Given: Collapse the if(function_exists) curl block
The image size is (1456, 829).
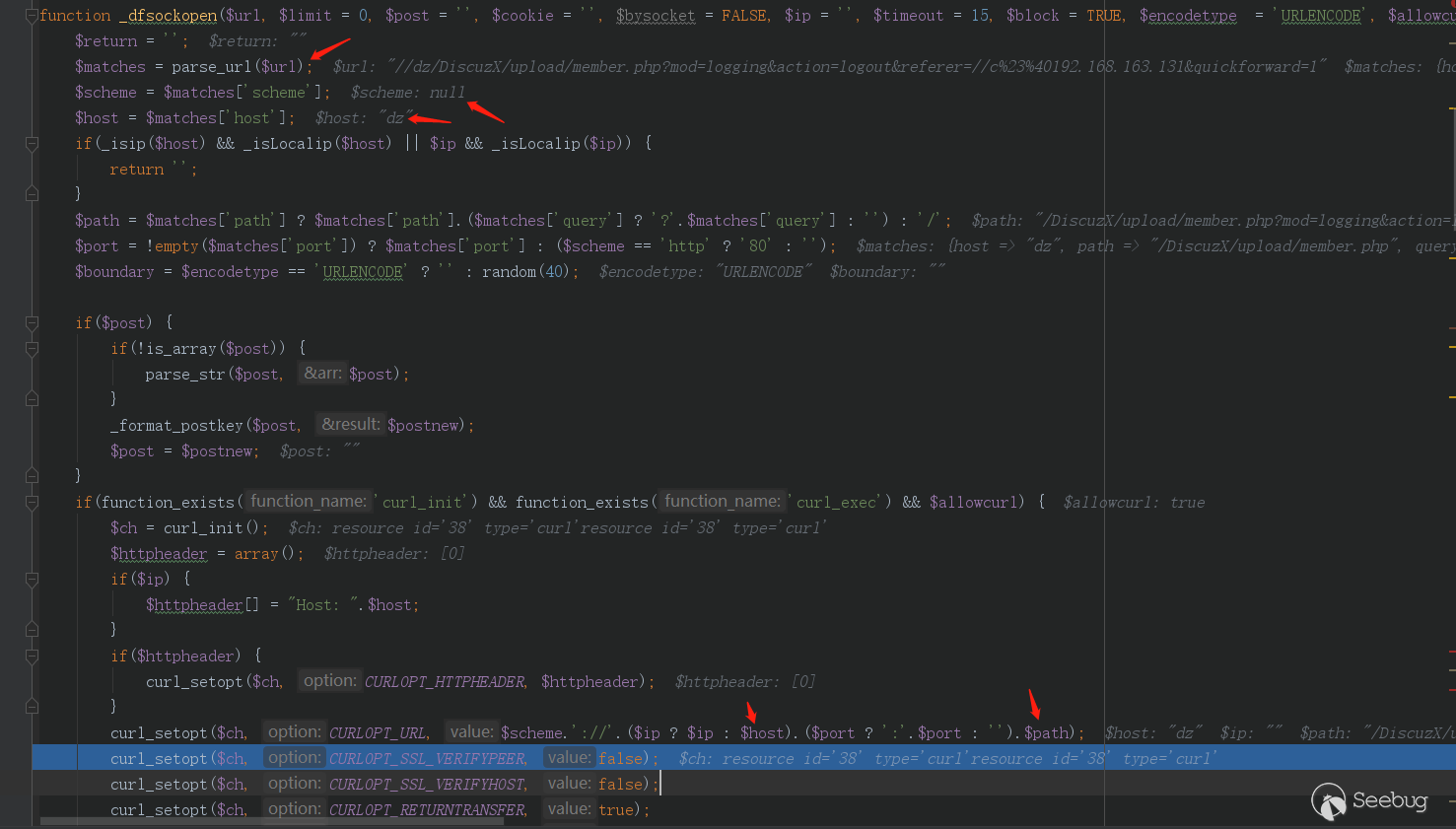Looking at the screenshot, I should coord(32,503).
